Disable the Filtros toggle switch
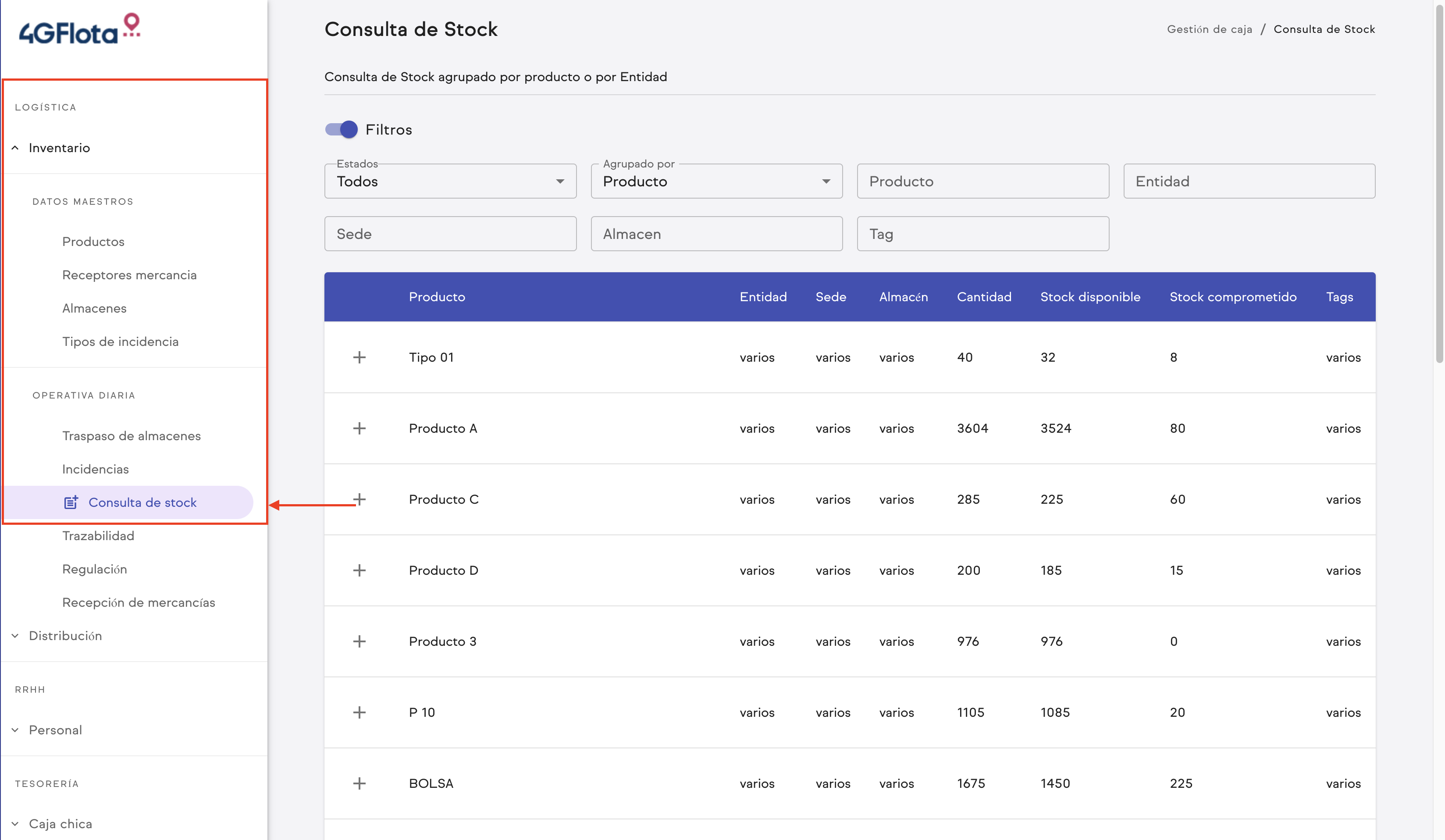Viewport: 1445px width, 840px height. [x=340, y=129]
